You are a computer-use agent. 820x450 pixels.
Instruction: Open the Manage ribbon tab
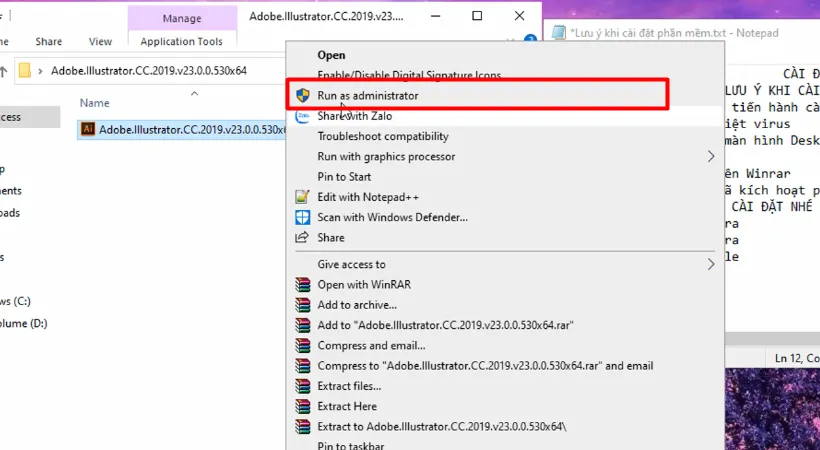pos(182,18)
